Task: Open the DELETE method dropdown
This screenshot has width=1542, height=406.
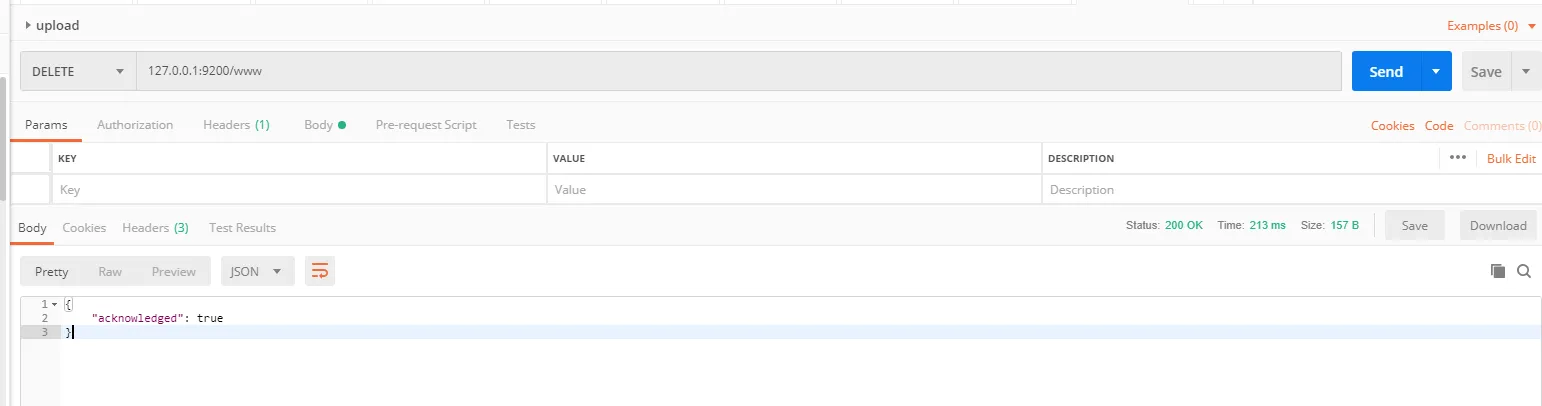Action: click(x=78, y=72)
